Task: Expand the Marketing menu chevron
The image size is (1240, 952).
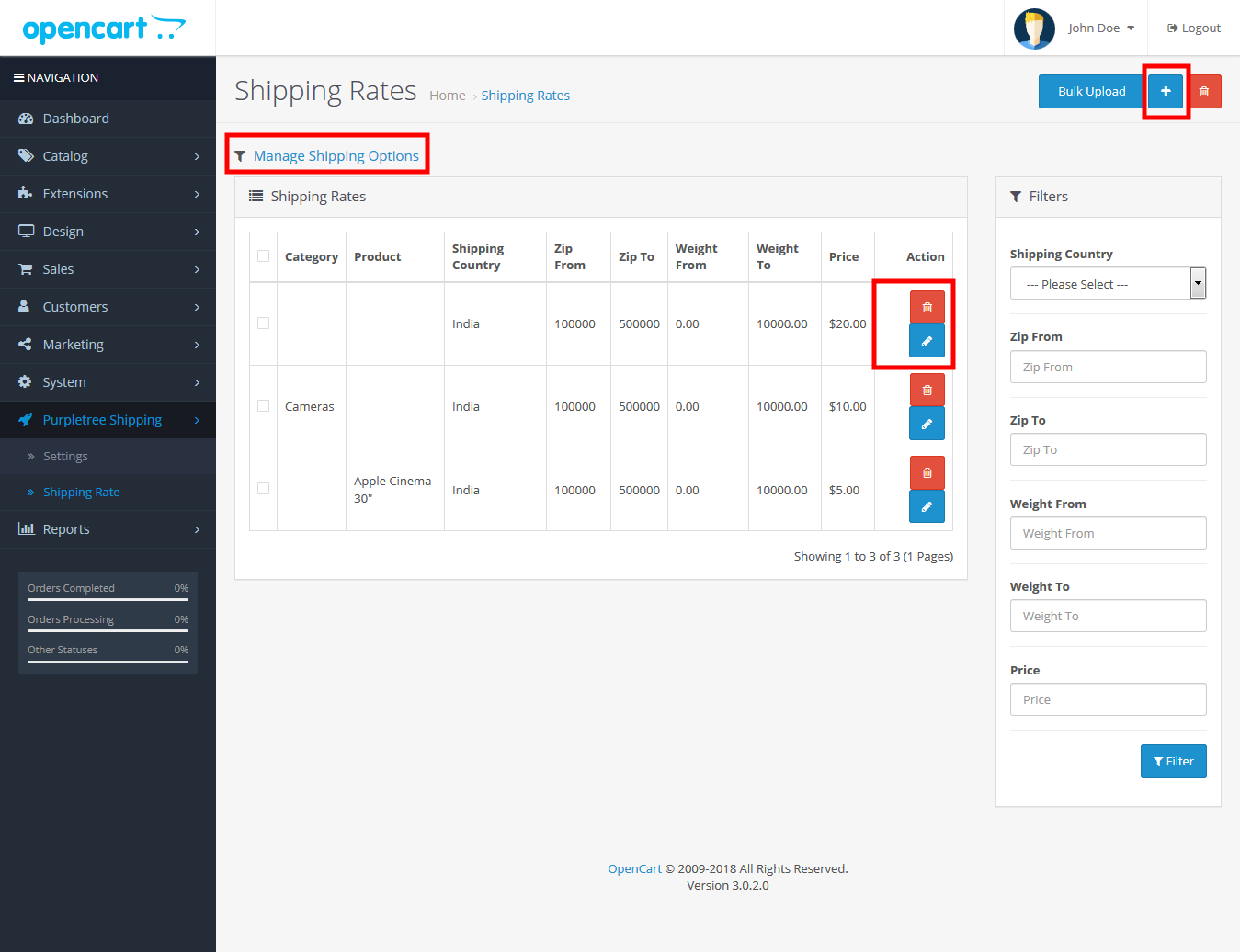Action: (197, 346)
